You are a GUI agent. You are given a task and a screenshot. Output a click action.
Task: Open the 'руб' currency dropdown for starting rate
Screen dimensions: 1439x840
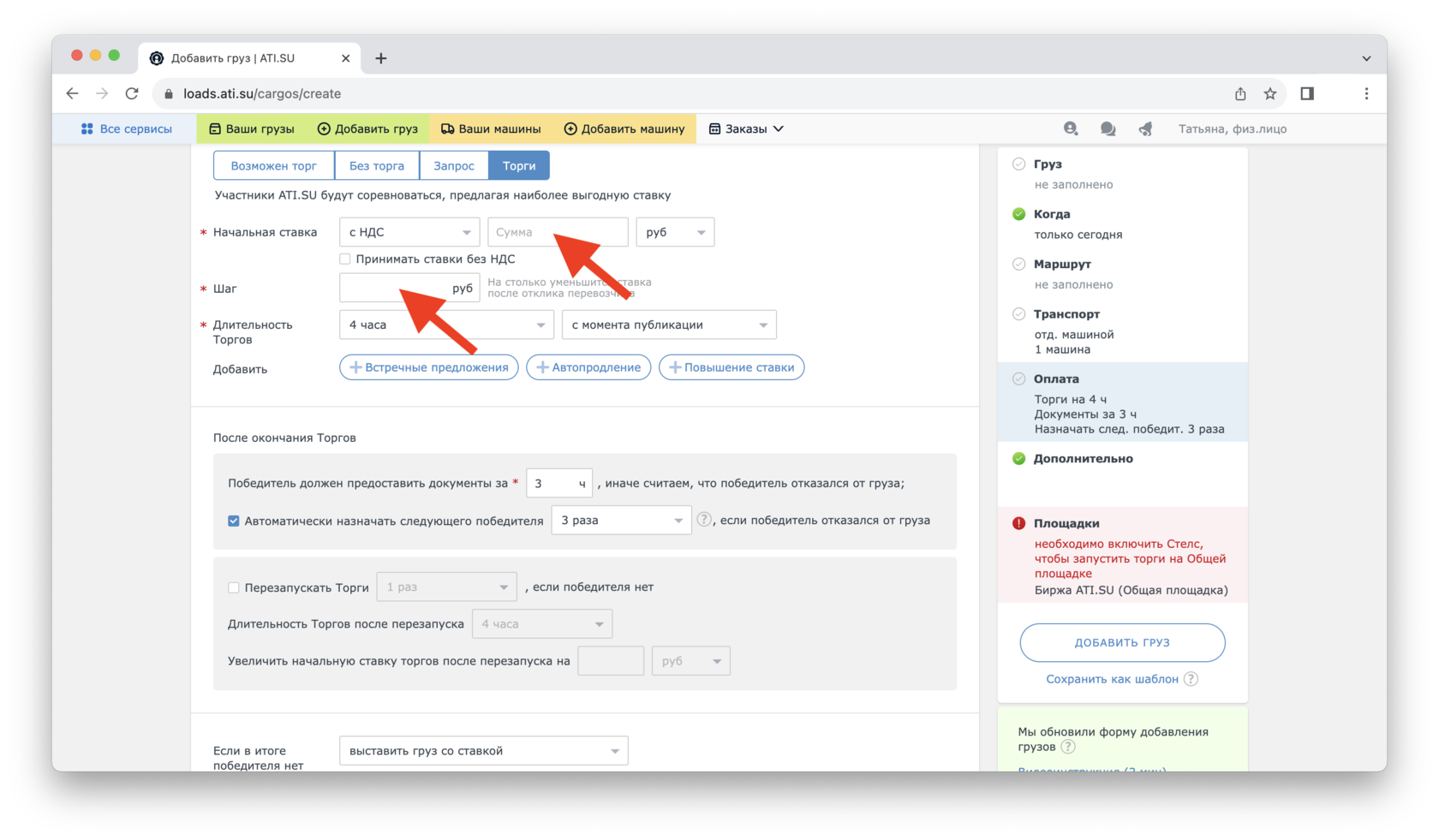(675, 232)
